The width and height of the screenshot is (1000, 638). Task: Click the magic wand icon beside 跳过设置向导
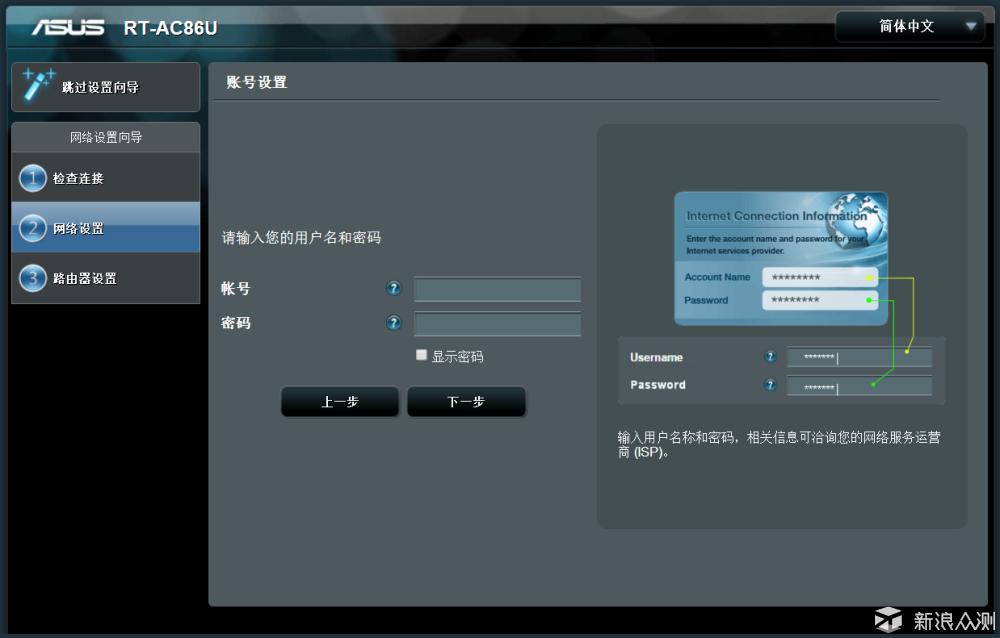pyautogui.click(x=37, y=85)
